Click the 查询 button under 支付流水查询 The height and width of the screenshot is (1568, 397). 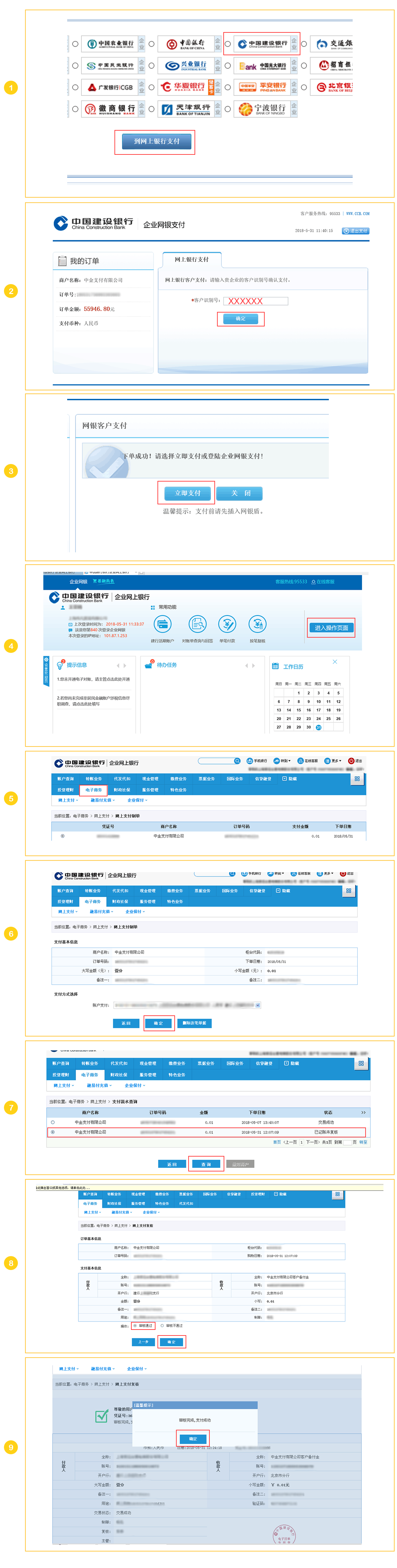tap(206, 1165)
